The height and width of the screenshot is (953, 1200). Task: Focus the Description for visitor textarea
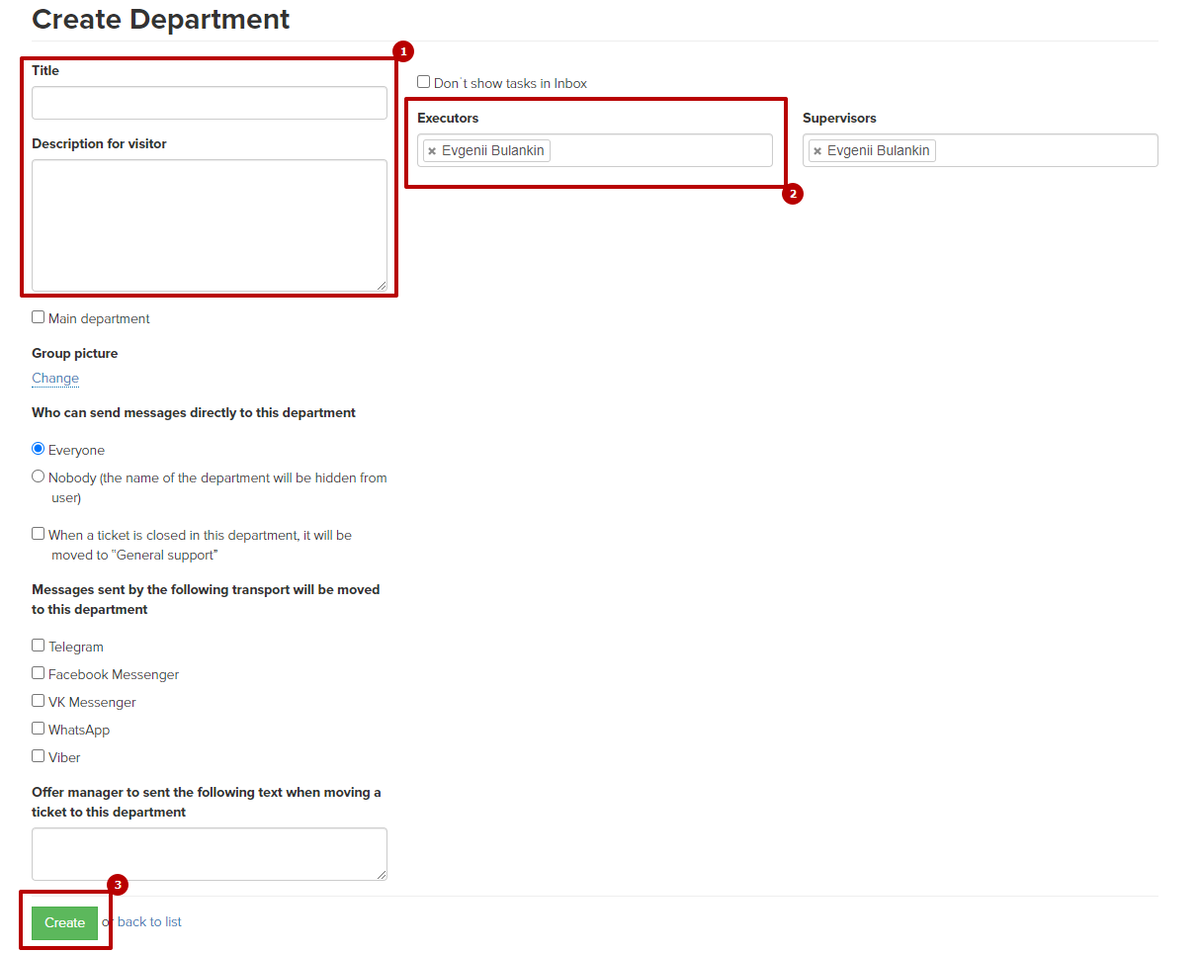click(x=209, y=226)
